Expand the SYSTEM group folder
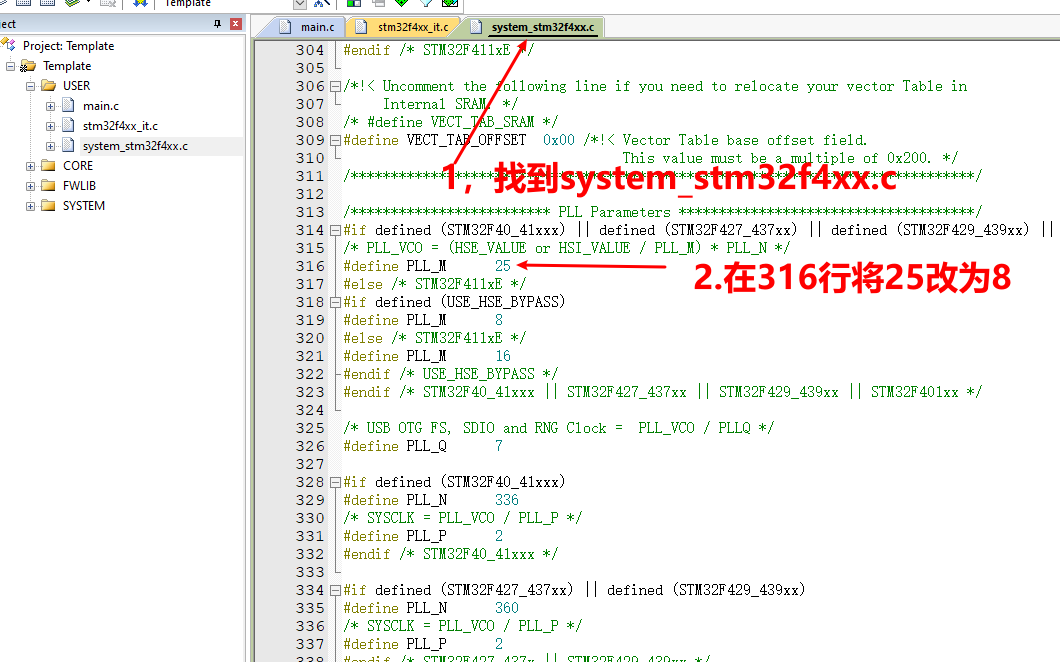Screen dimensions: 1060x662 coord(30,206)
